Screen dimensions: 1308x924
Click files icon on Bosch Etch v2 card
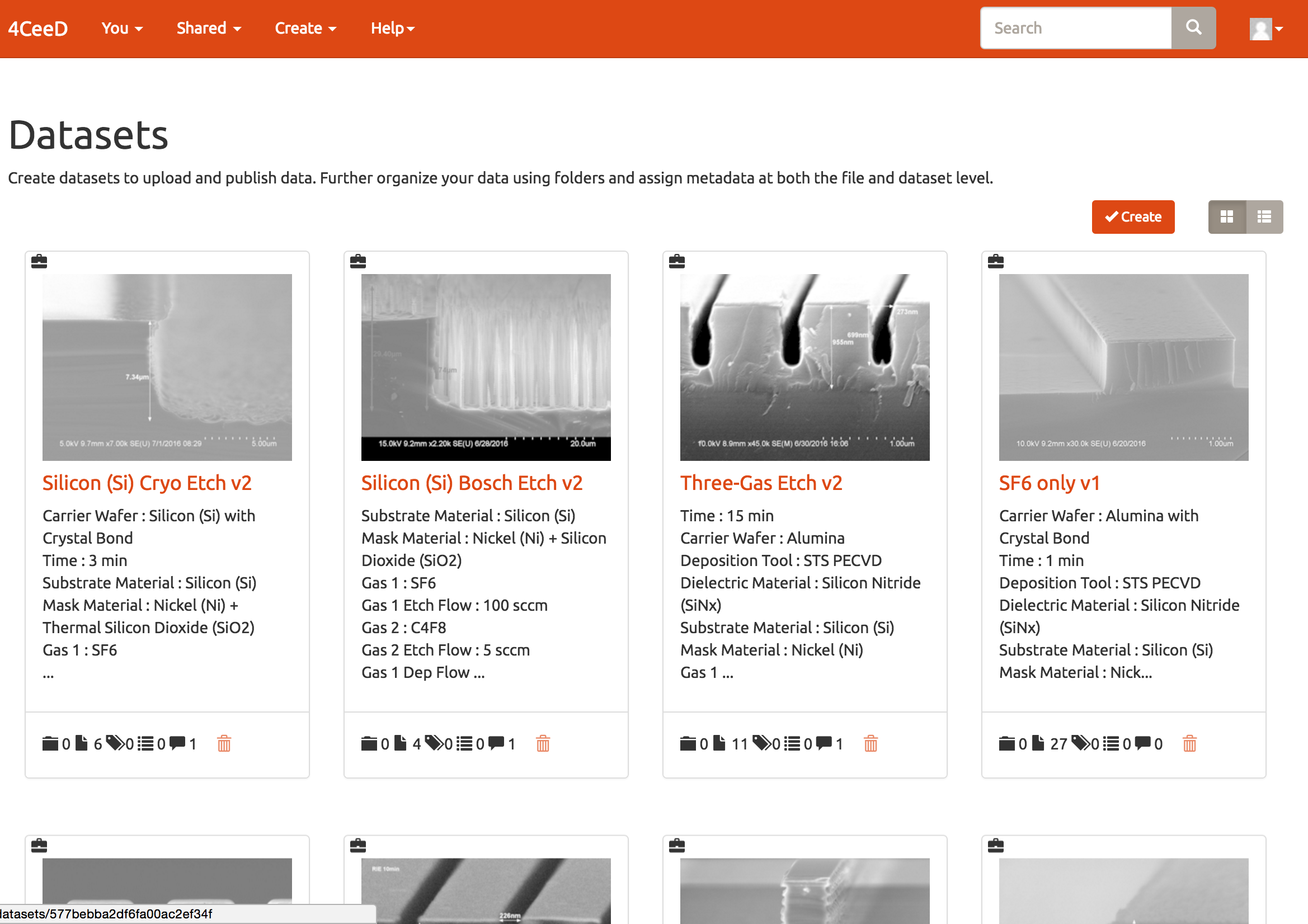pos(401,743)
